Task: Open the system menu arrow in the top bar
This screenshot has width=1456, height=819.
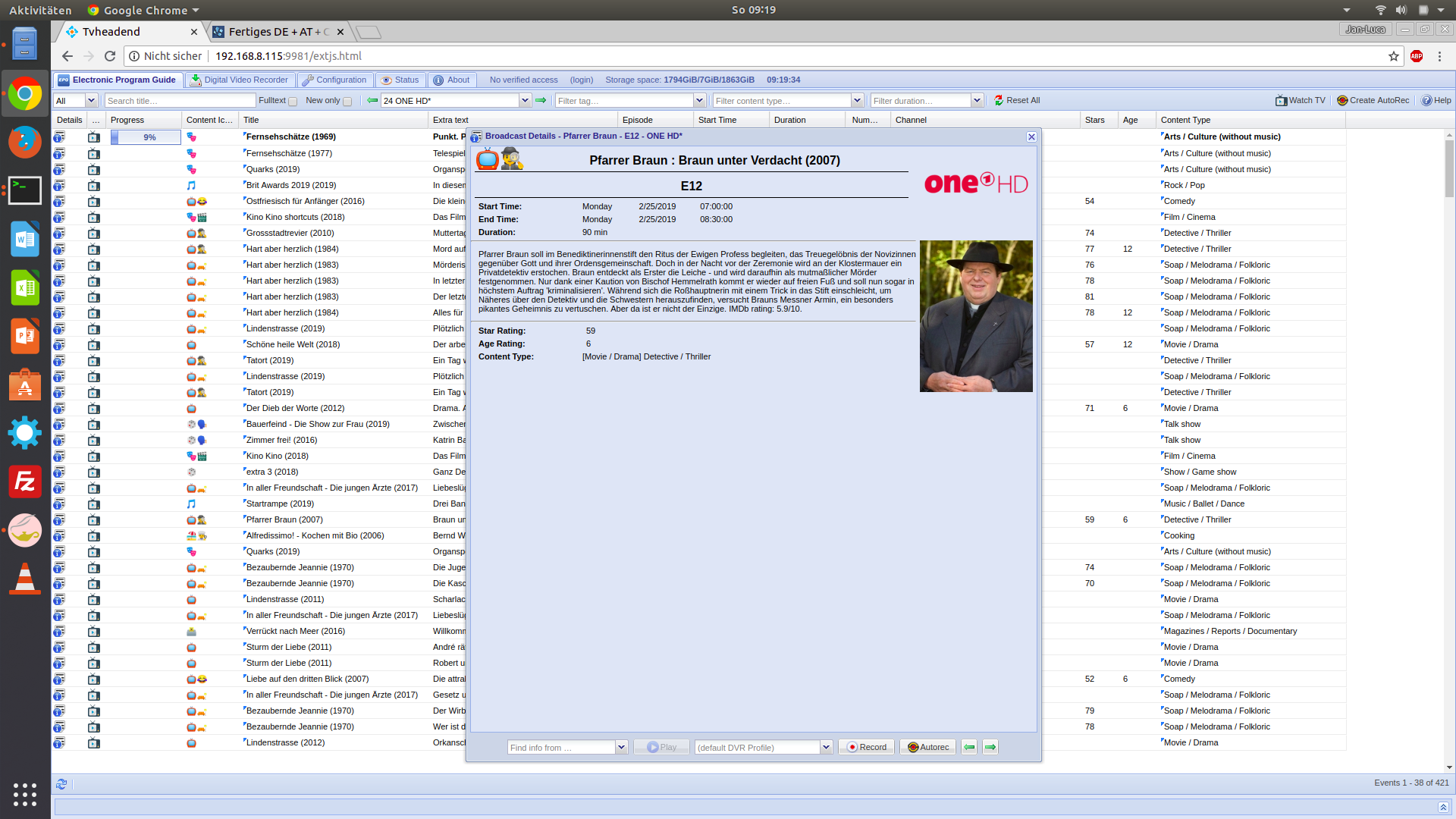Action: 1441,10
